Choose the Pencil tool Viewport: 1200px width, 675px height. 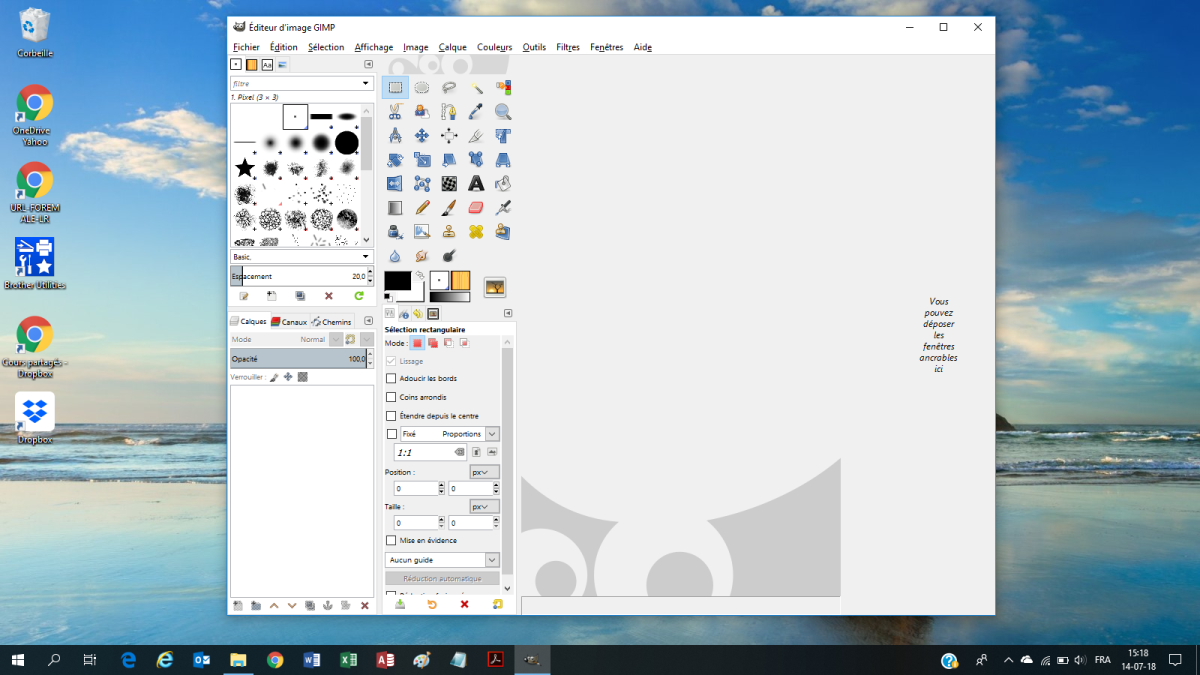[x=422, y=208]
